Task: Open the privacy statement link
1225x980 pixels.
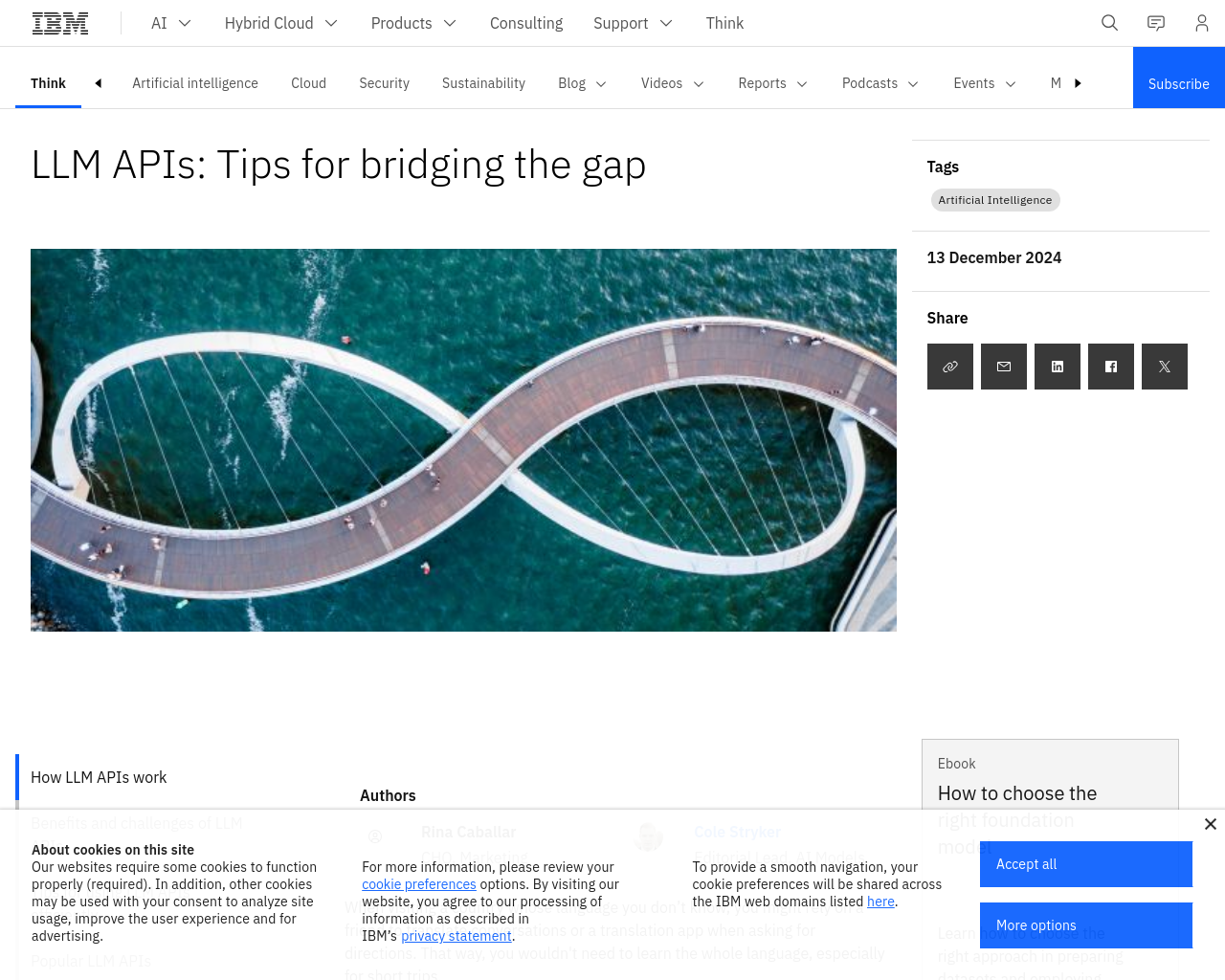Action: point(457,936)
